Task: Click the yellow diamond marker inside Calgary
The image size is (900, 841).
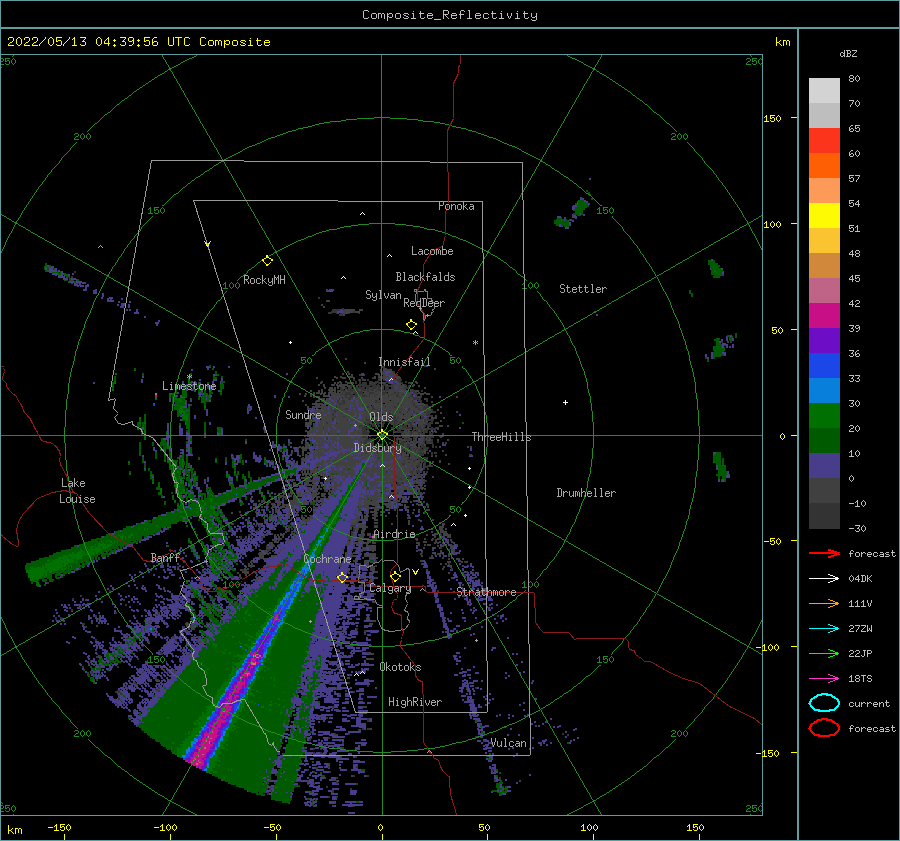Action: coord(395,576)
